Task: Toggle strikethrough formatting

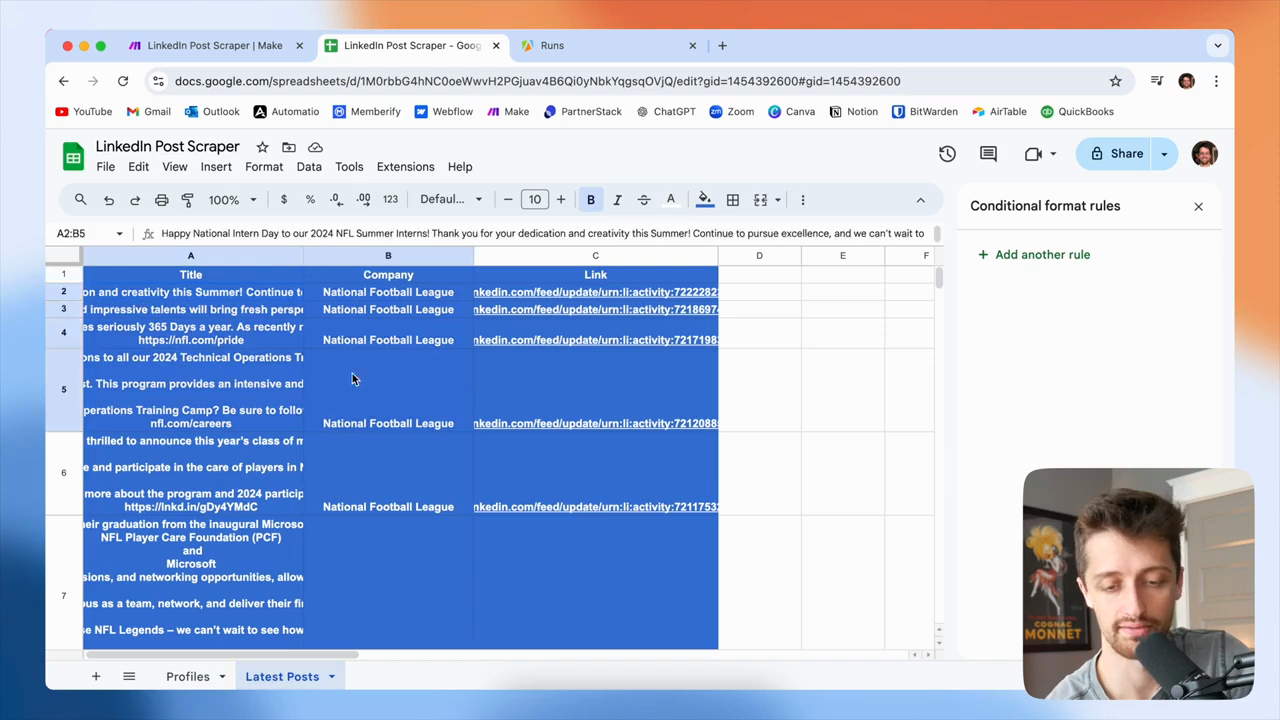Action: (x=644, y=200)
